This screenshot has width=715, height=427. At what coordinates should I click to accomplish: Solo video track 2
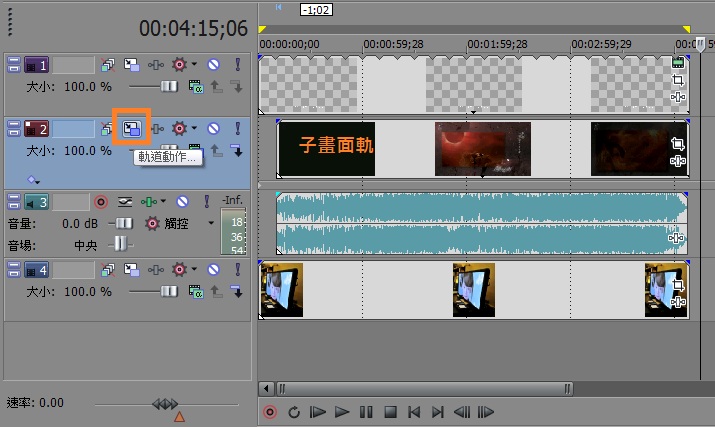(x=238, y=128)
